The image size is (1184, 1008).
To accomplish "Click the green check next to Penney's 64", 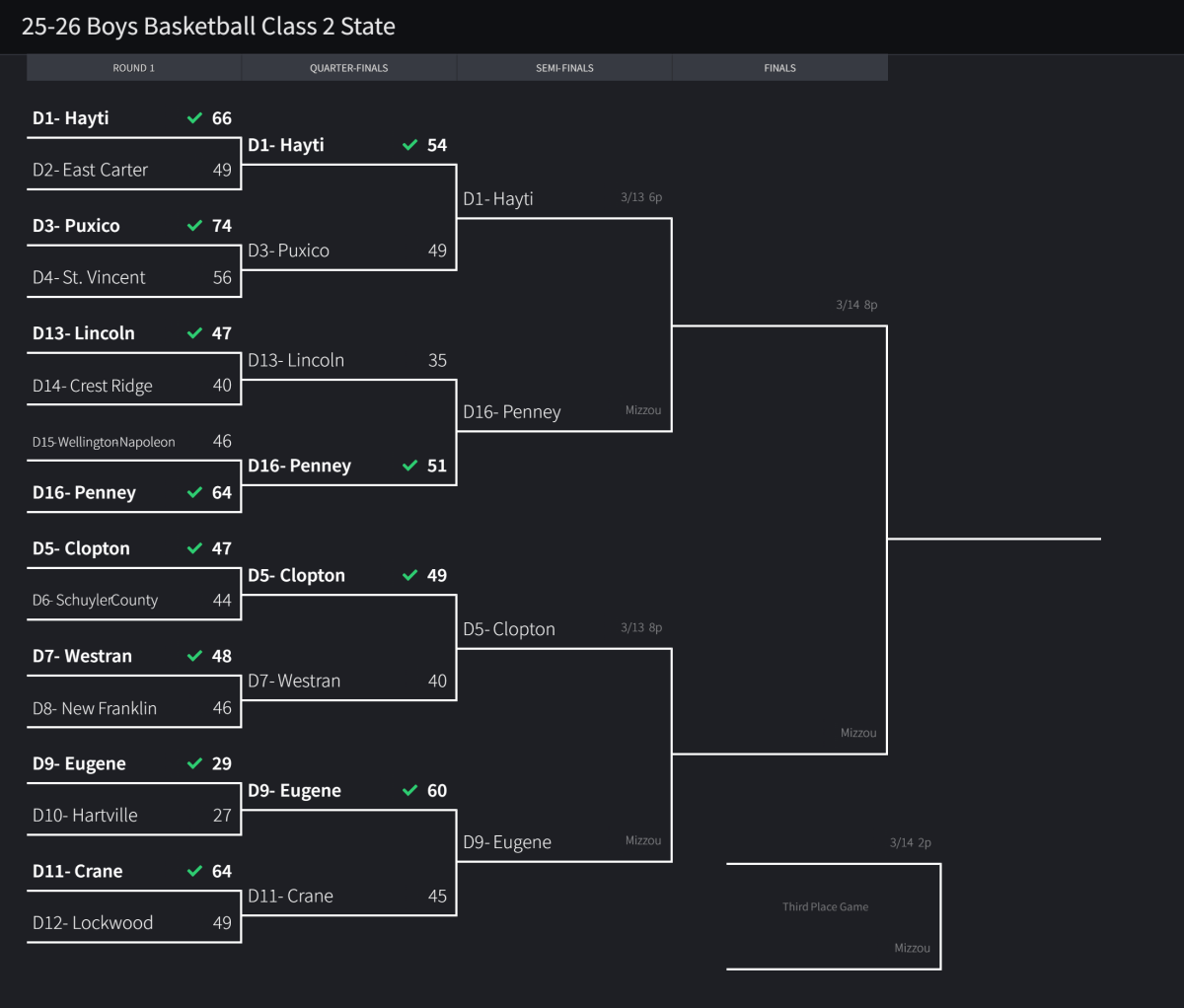I will pyautogui.click(x=194, y=493).
